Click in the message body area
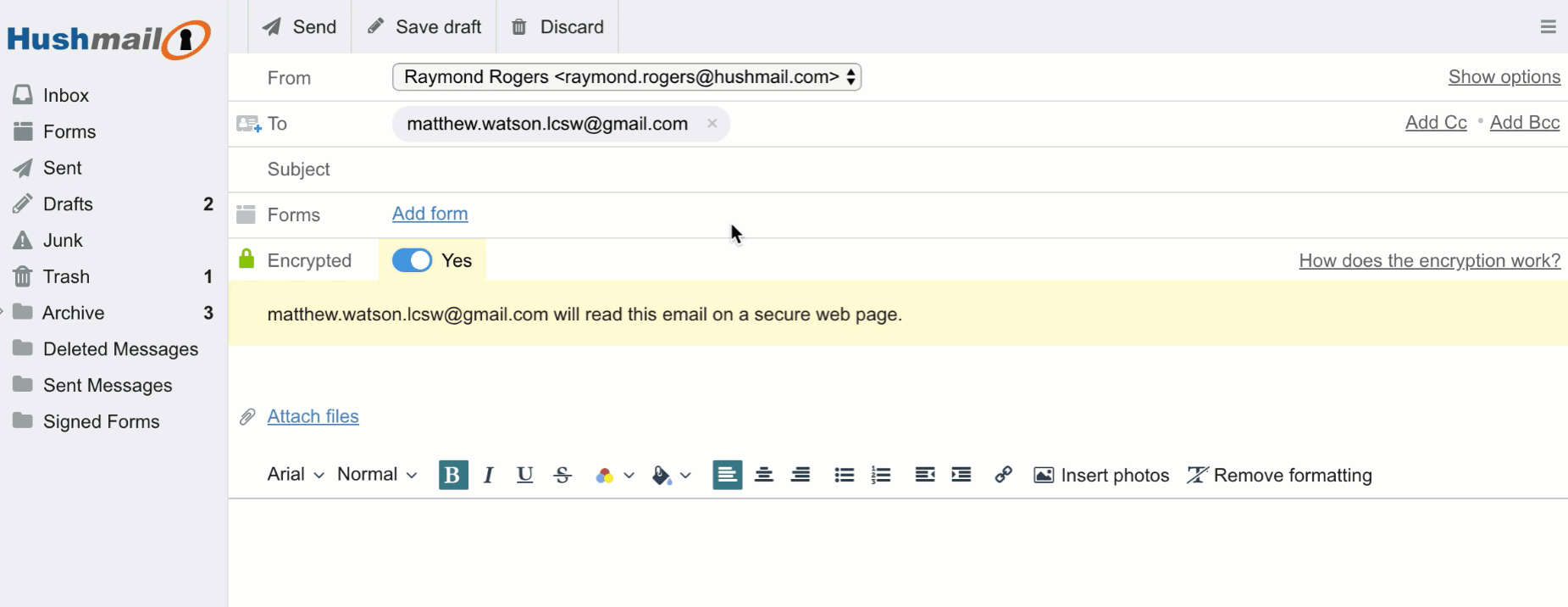Viewport: 1568px width, 607px height. tap(898, 553)
